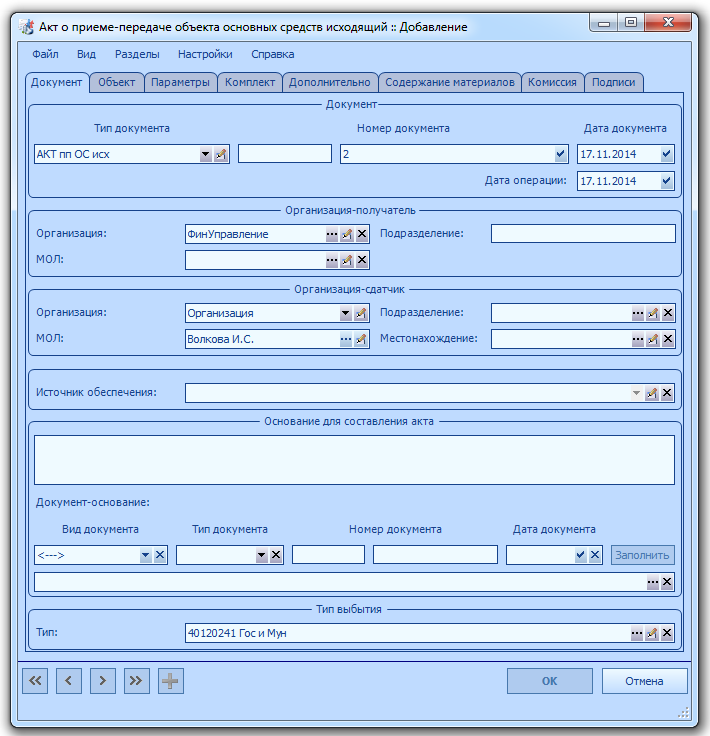Expand the Вид документа dropdown
Screen dimensions: 710x736
click(145, 555)
